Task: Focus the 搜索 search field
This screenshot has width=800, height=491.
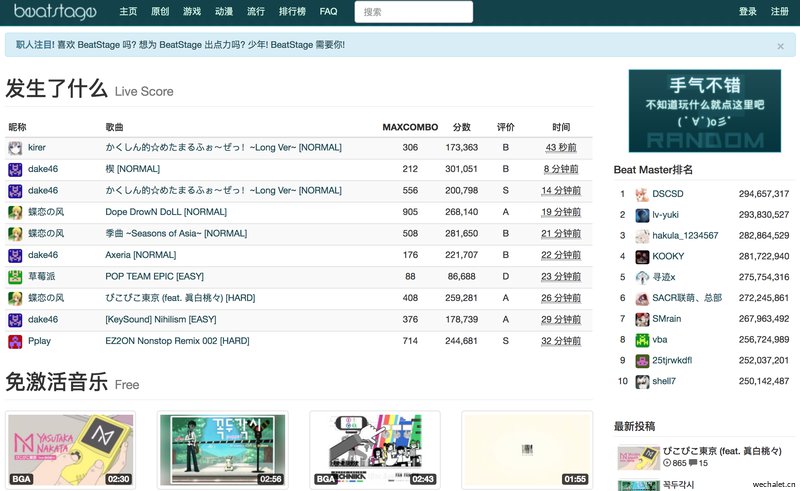Action: (x=414, y=12)
